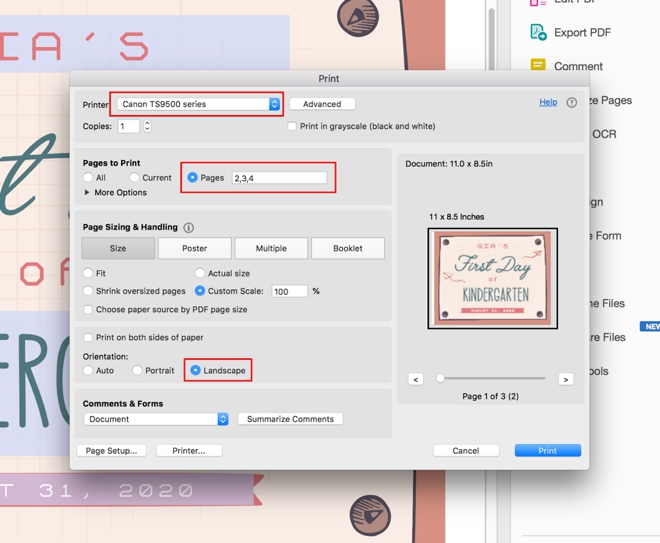Open Page Setup dialog

111,451
